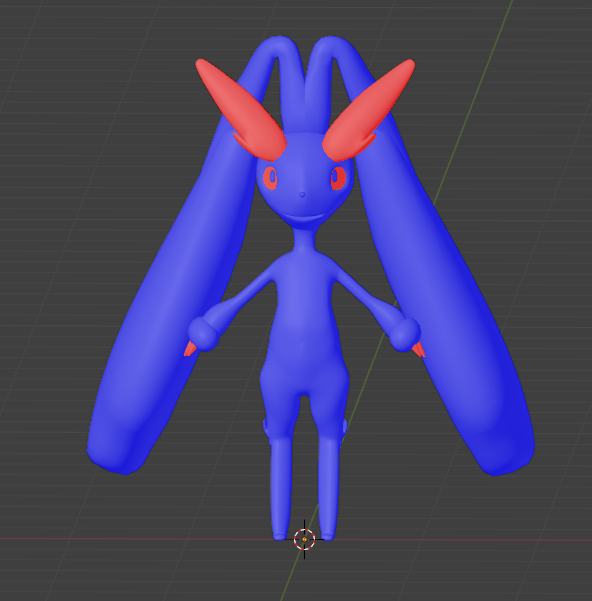Click the character's smiling mouth
Screen dimensions: 592x601
[304, 217]
